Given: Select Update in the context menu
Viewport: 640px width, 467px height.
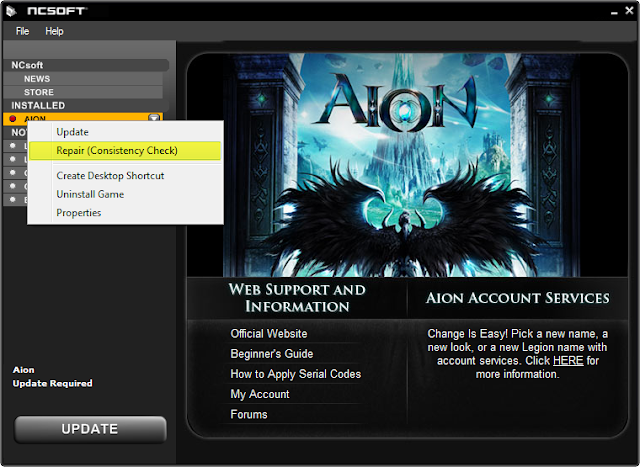Looking at the screenshot, I should click(x=125, y=132).
